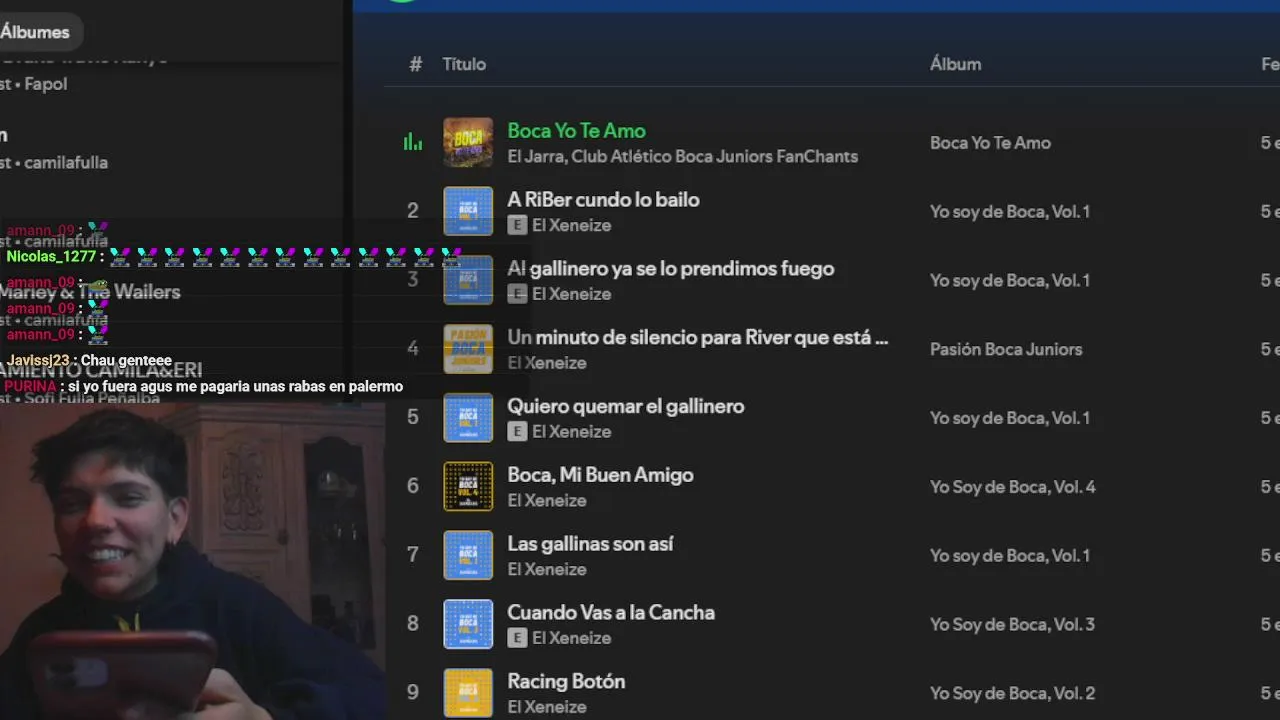
Task: Click the now-playing equalizer icon on track one
Action: (x=413, y=143)
